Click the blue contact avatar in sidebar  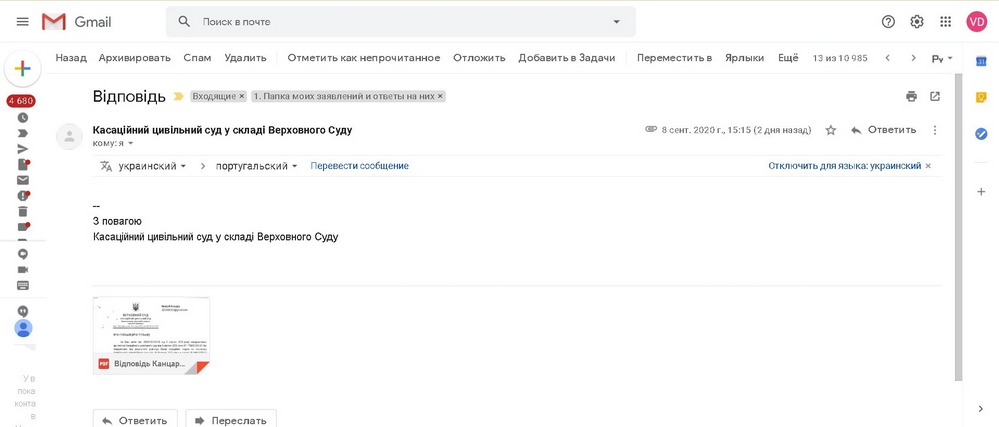(23, 329)
